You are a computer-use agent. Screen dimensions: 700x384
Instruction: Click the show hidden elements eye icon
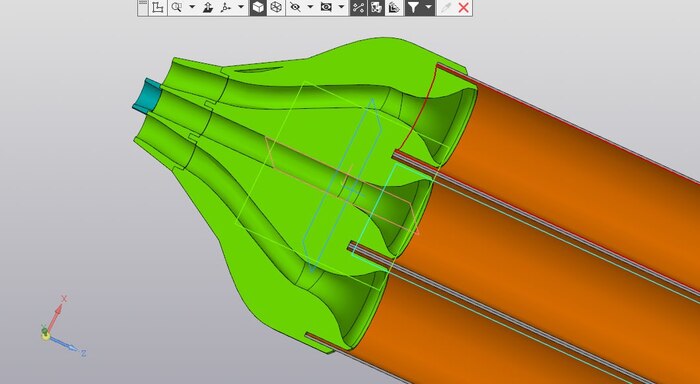click(326, 7)
